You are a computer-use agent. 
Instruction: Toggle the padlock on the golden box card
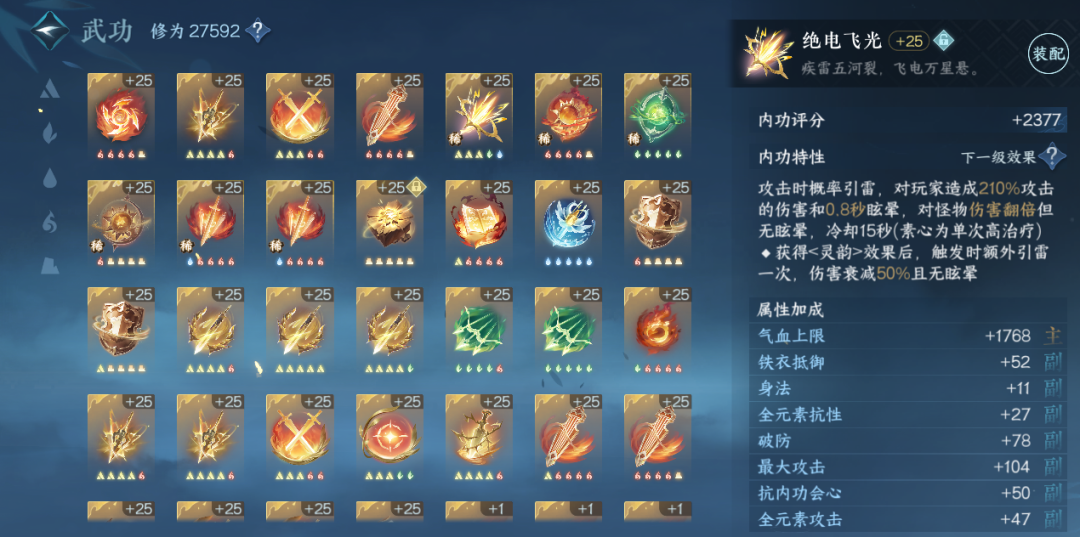pyautogui.click(x=415, y=185)
